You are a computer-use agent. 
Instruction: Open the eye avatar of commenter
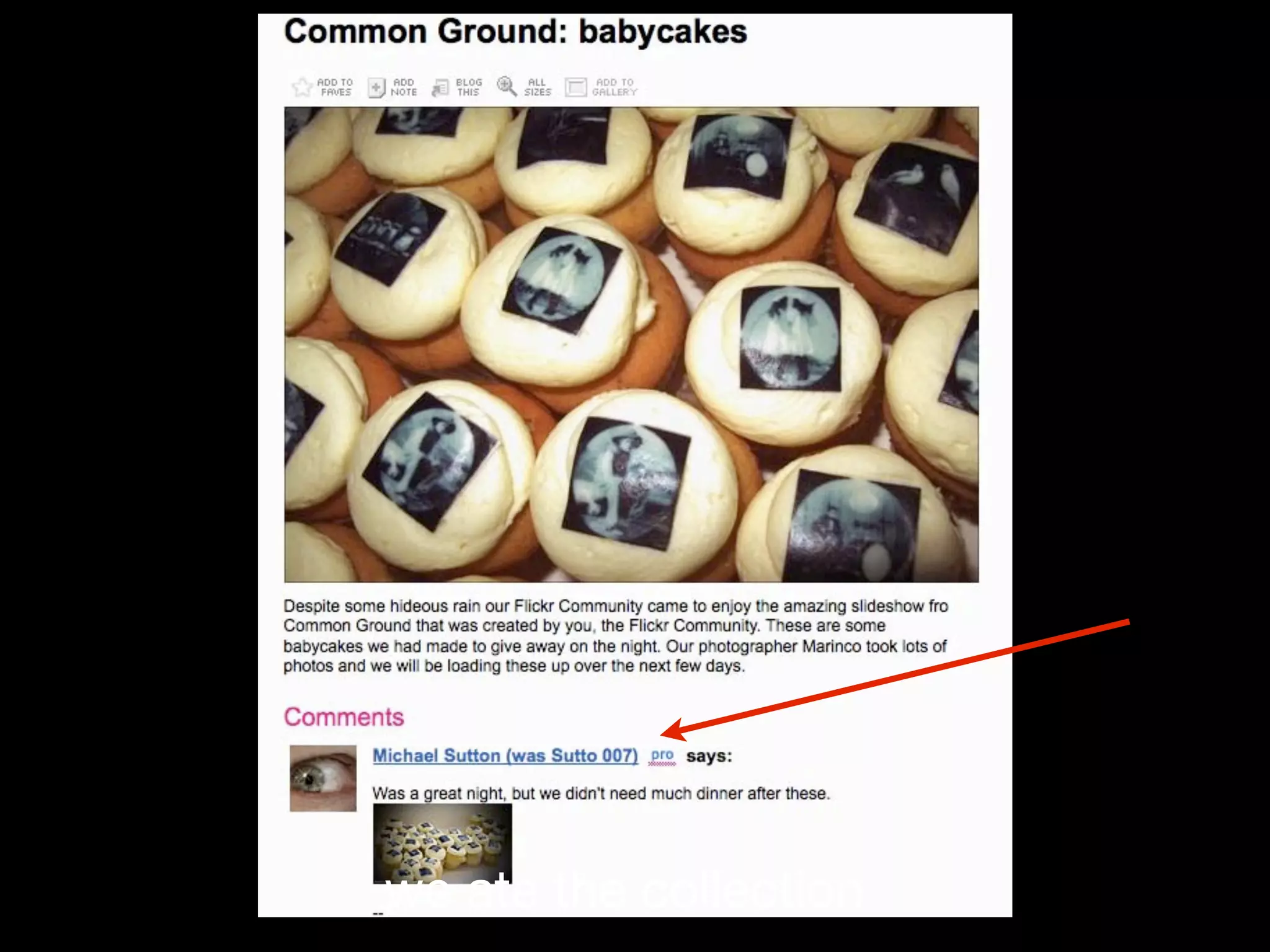point(323,778)
